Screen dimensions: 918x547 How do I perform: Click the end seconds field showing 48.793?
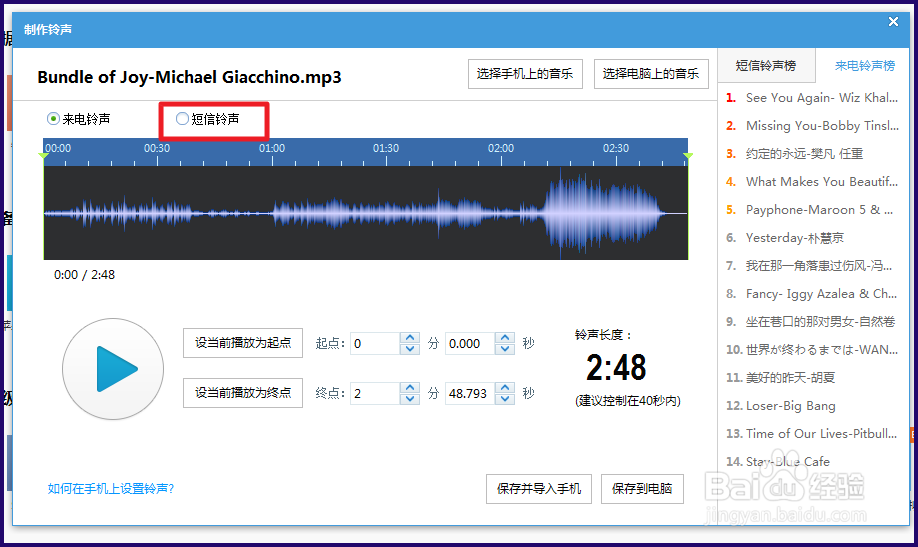tap(470, 393)
